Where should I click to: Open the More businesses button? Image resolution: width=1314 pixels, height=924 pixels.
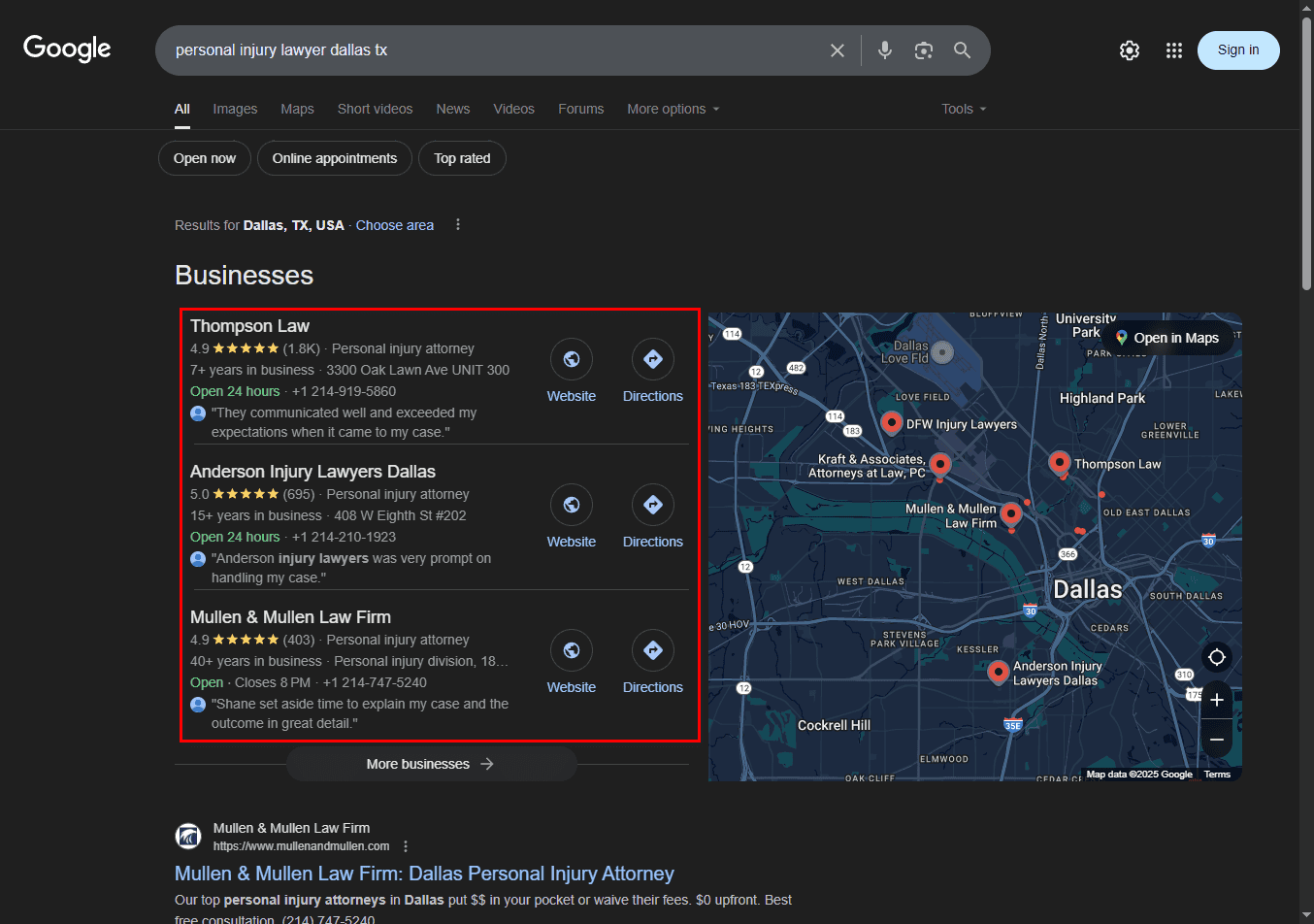431,764
